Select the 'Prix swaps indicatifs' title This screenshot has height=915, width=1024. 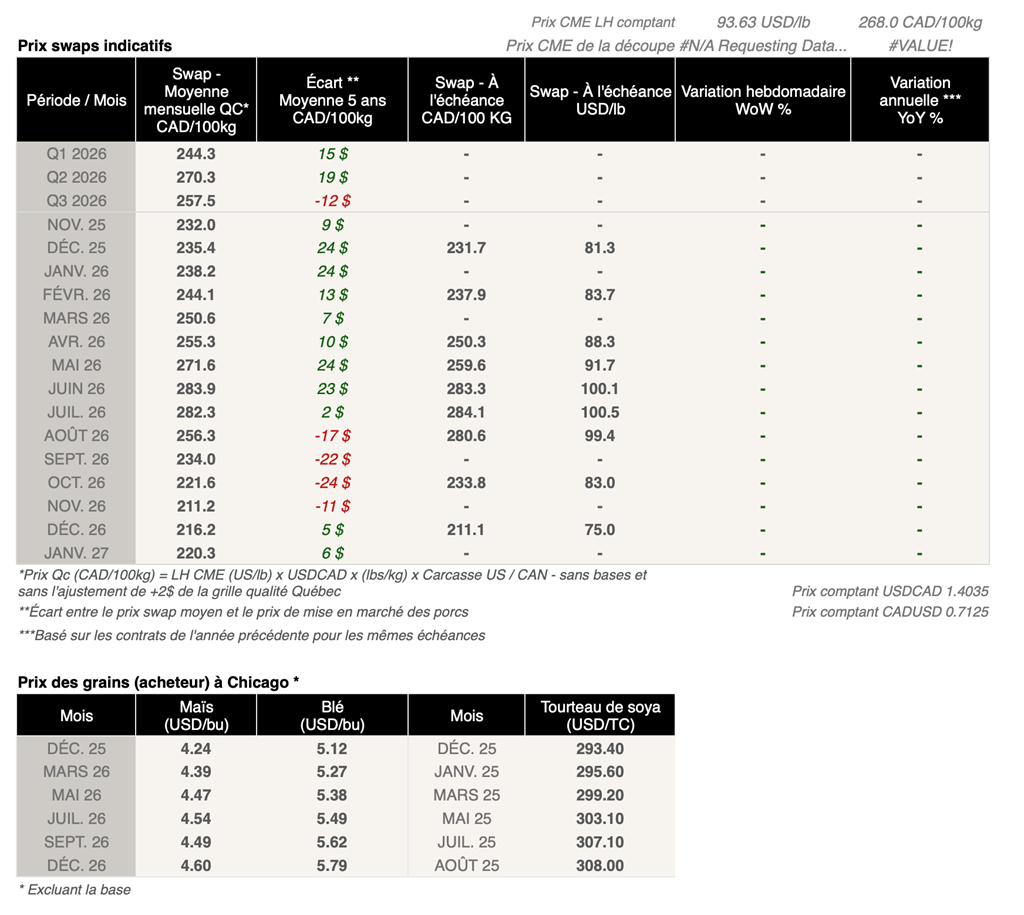pyautogui.click(x=95, y=46)
